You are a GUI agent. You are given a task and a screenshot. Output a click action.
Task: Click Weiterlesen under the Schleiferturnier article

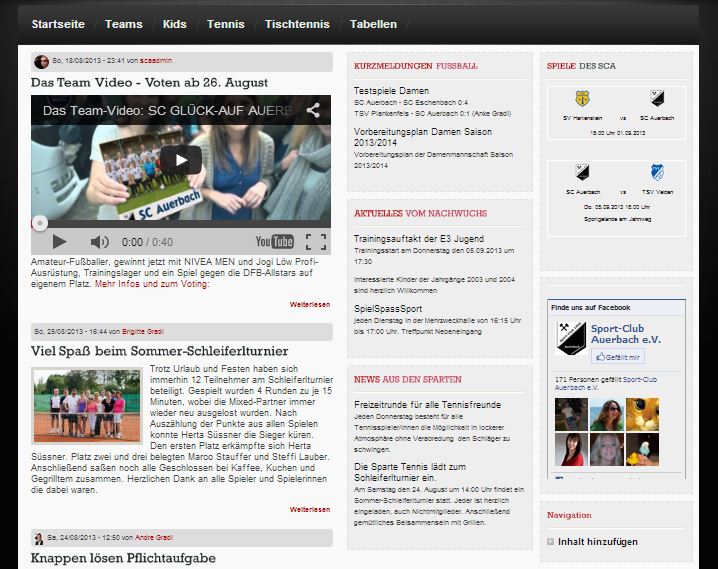click(309, 509)
